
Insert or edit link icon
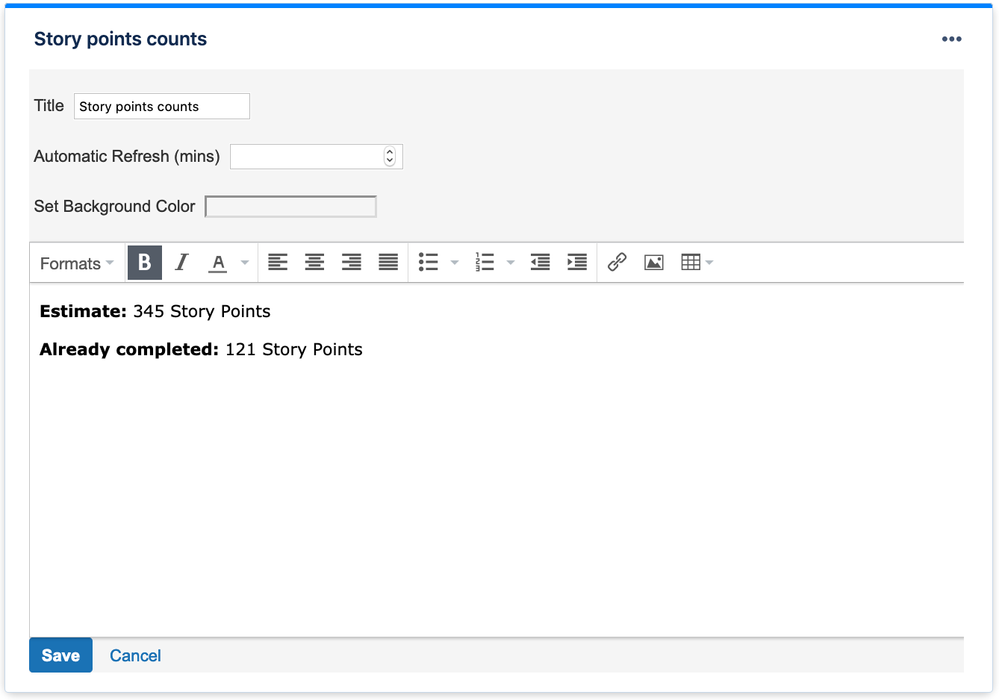tap(617, 262)
